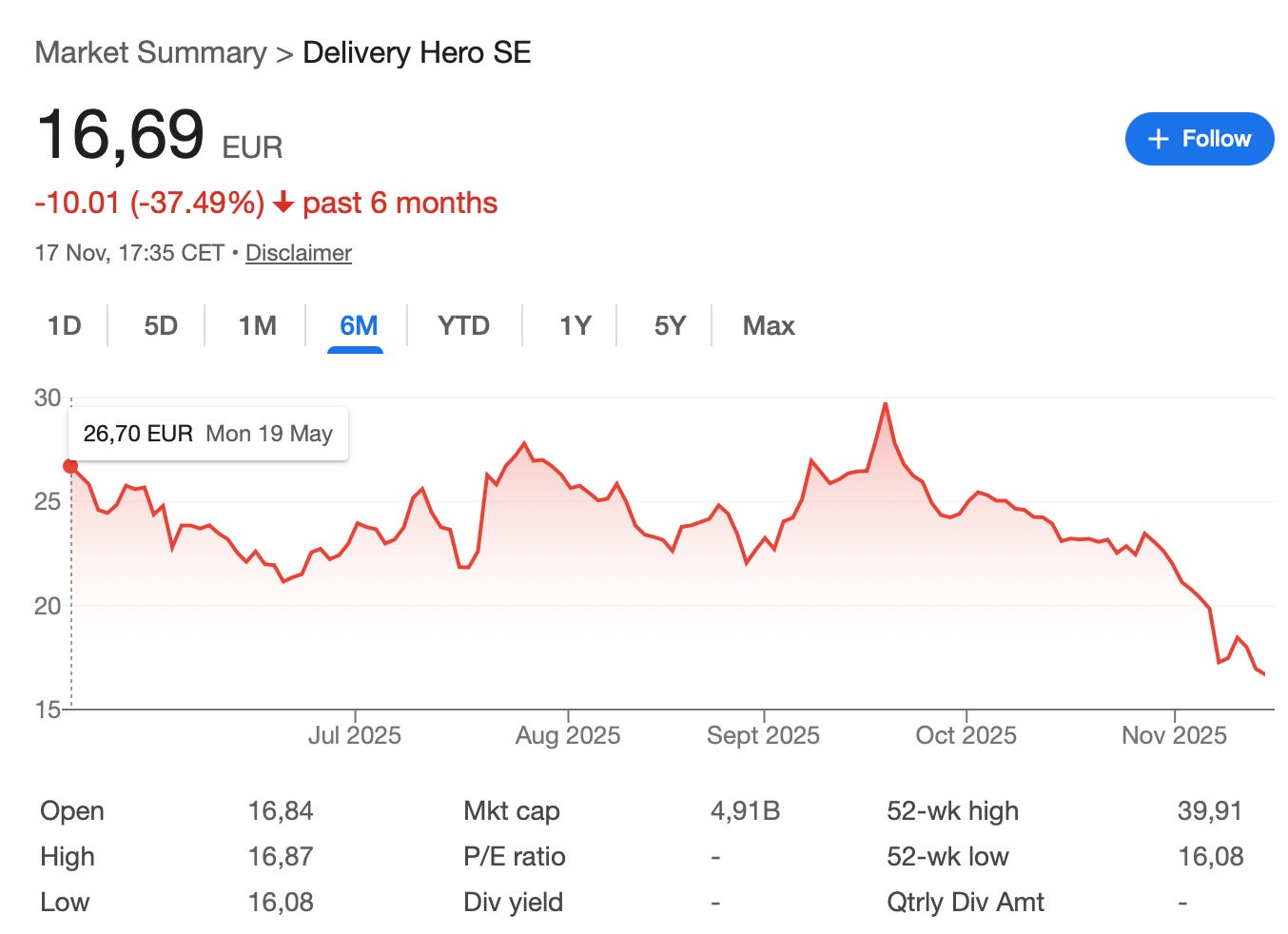Click the 16,69 price value

coord(121,134)
